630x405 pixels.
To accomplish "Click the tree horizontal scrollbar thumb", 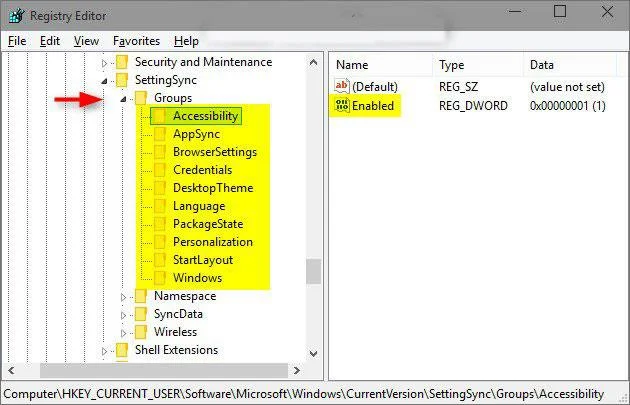I will [x=164, y=370].
